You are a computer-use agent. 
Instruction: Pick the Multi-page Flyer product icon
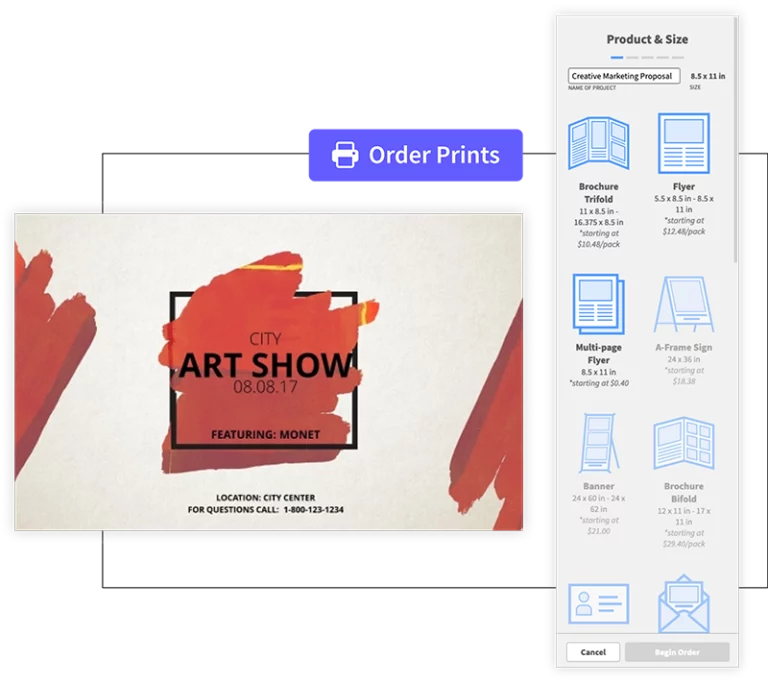[x=598, y=304]
